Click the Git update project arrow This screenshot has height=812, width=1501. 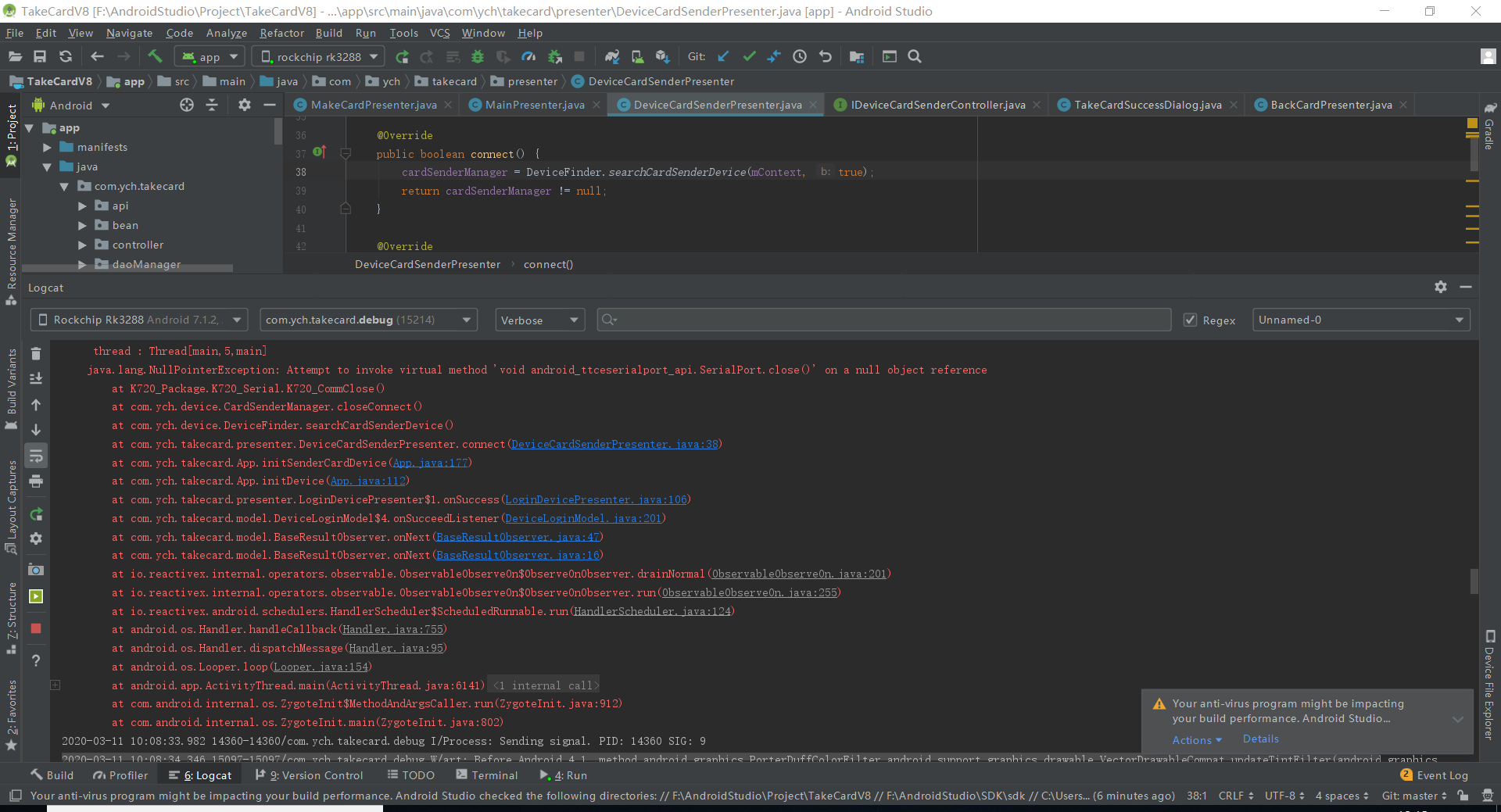(x=723, y=56)
